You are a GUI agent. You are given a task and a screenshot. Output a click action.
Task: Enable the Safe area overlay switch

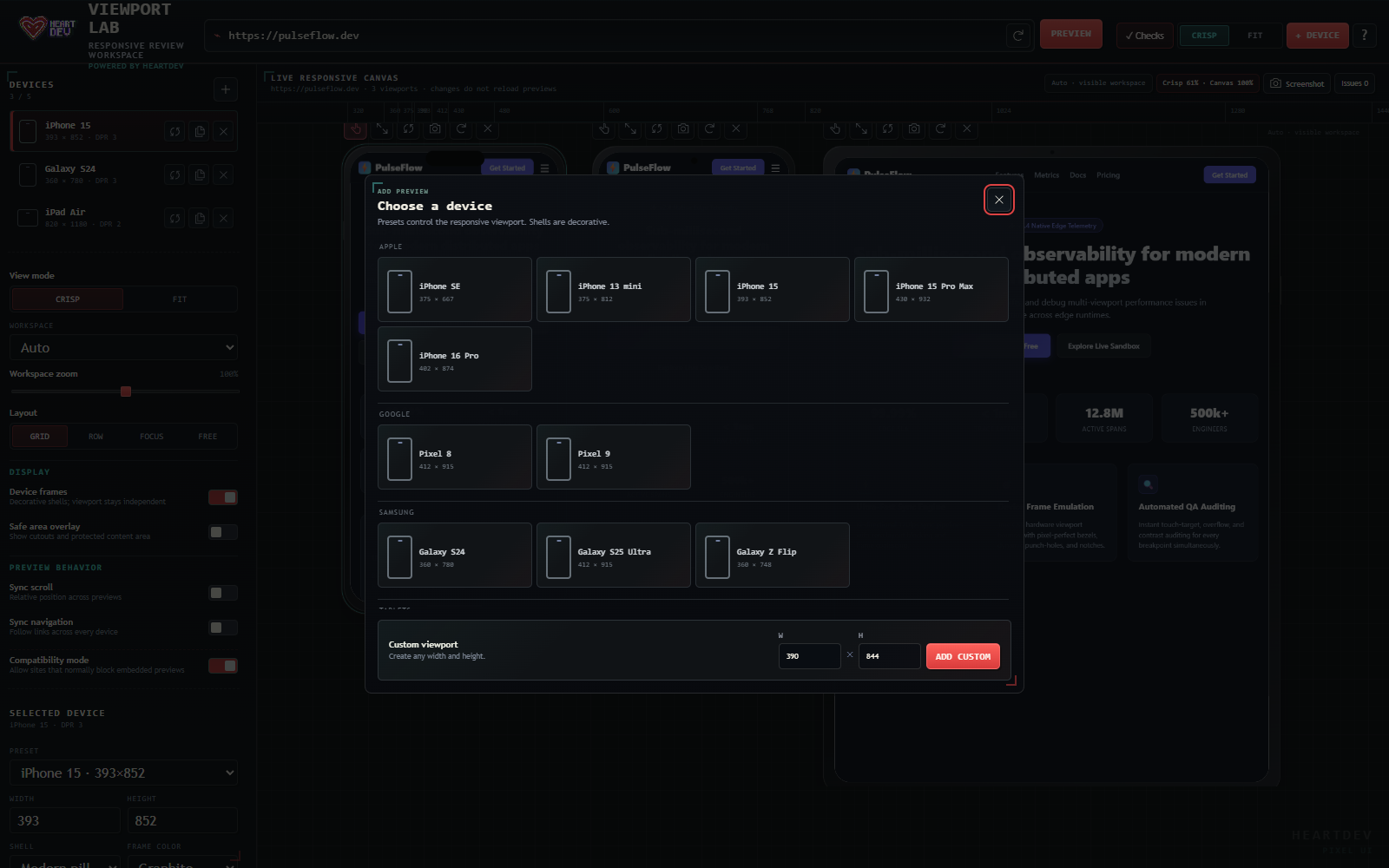(x=223, y=532)
